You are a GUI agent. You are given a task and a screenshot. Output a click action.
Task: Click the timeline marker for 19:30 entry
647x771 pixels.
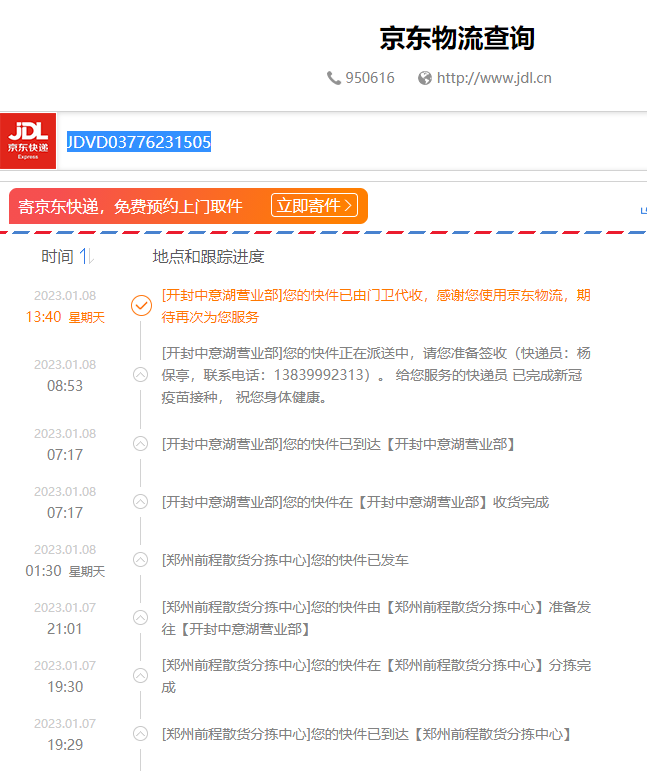(141, 676)
